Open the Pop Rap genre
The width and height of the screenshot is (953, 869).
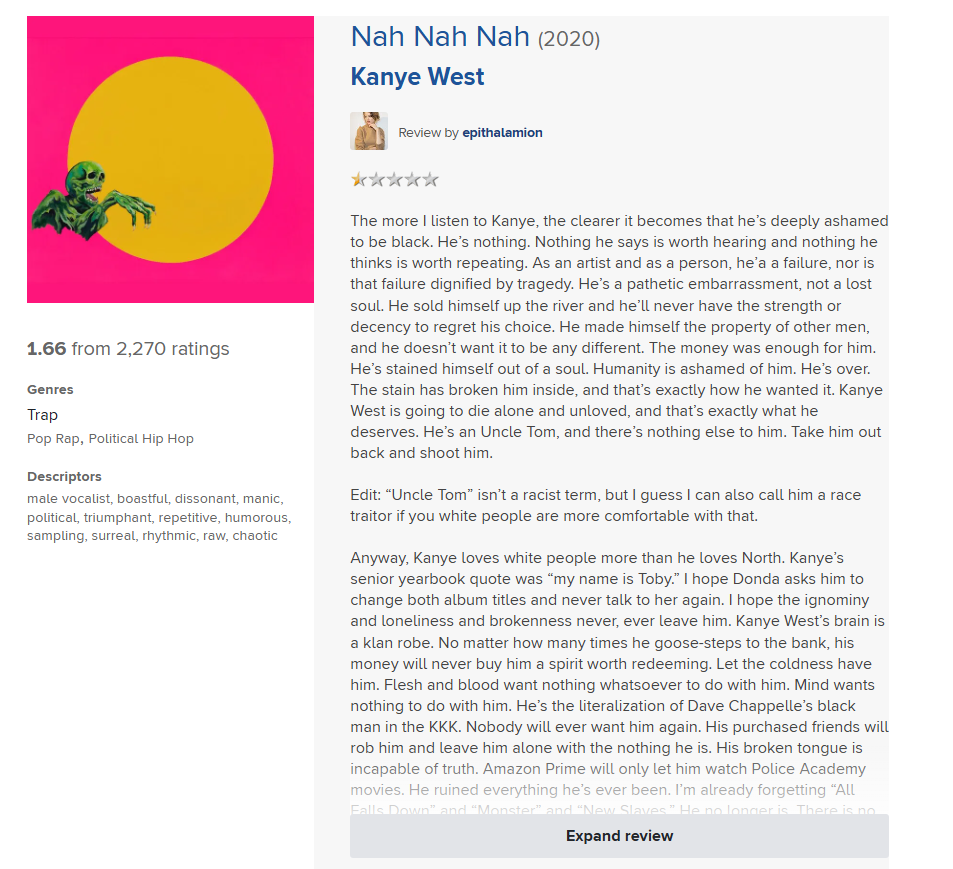(53, 439)
